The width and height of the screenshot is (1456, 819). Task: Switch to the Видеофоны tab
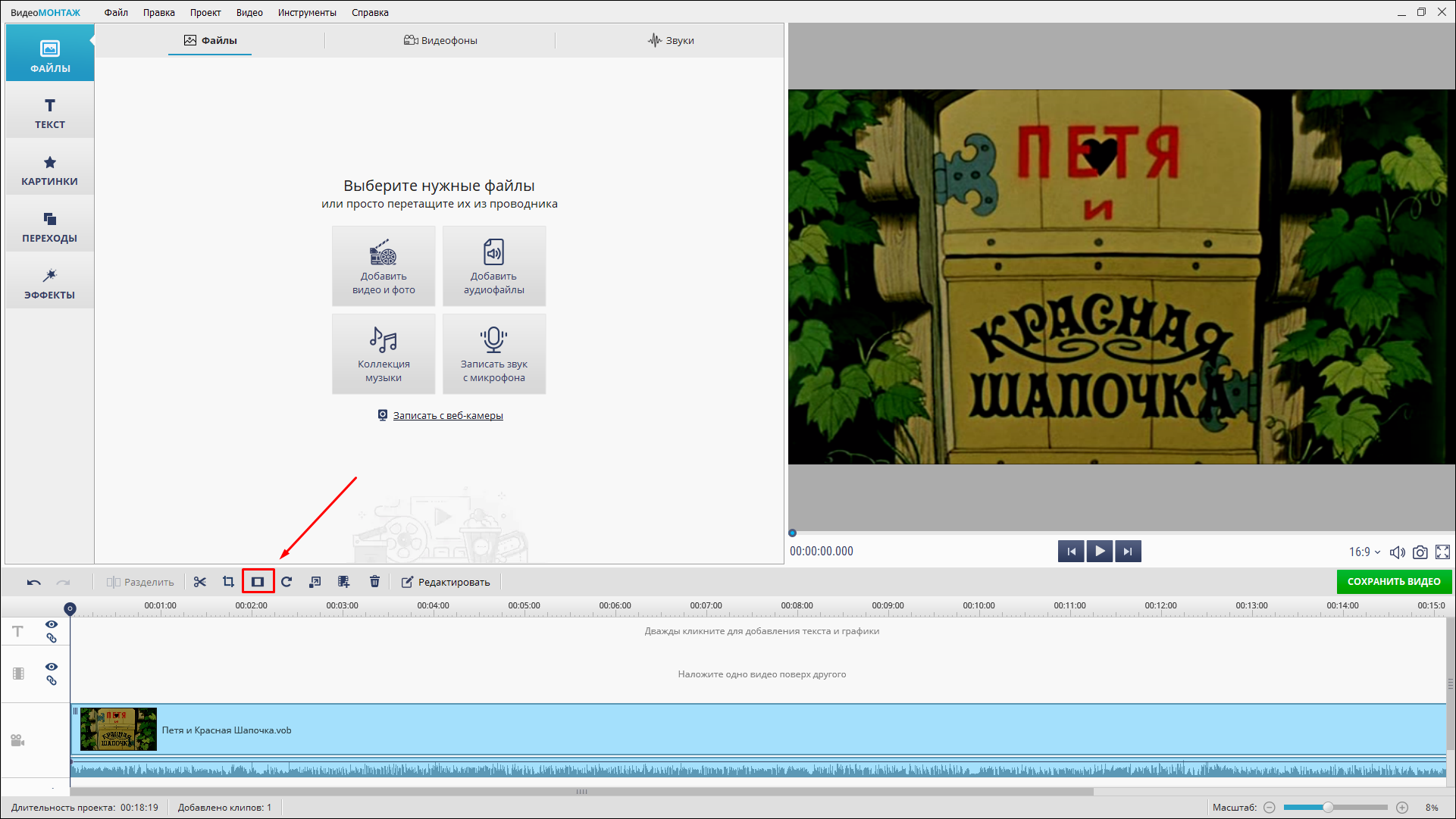[x=440, y=40]
